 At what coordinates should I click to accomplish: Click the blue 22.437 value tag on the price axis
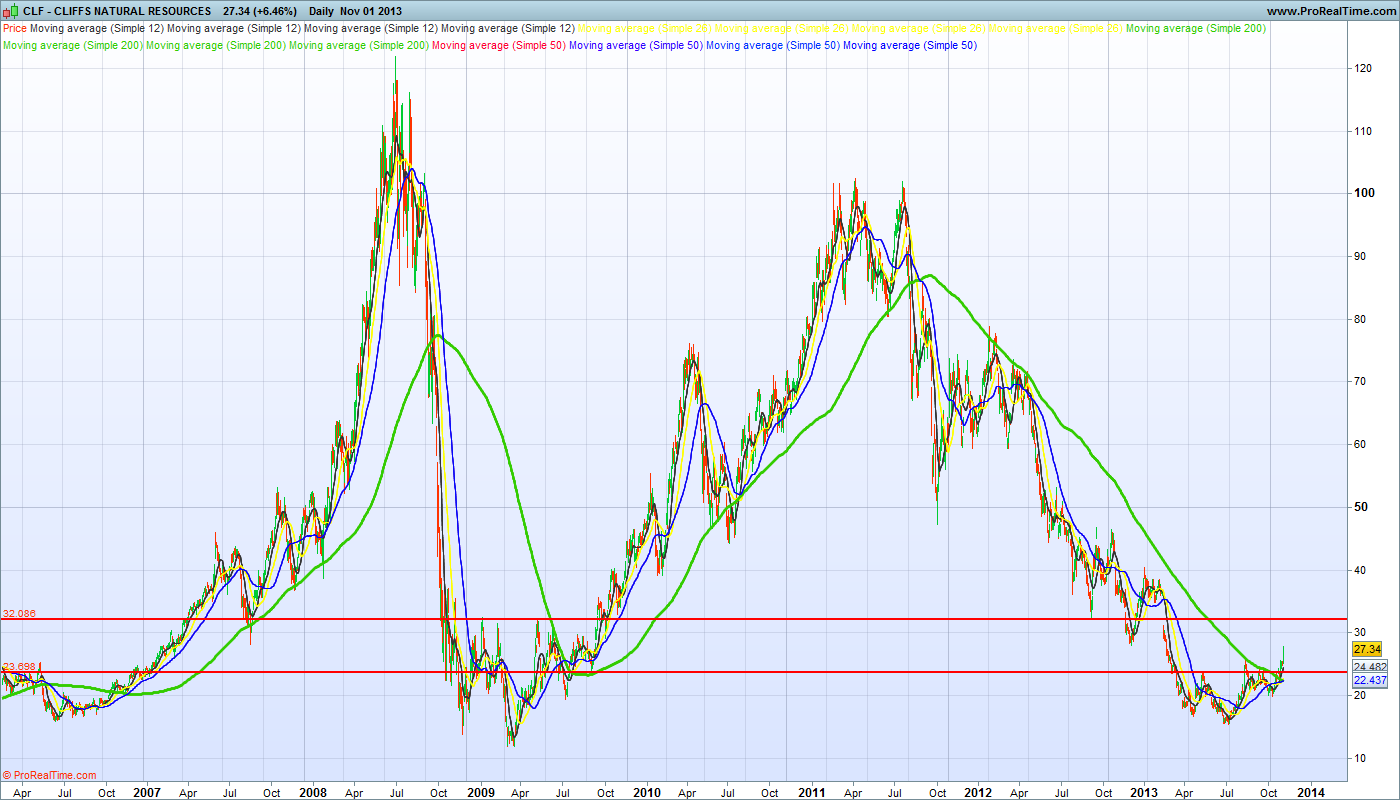click(x=1370, y=680)
